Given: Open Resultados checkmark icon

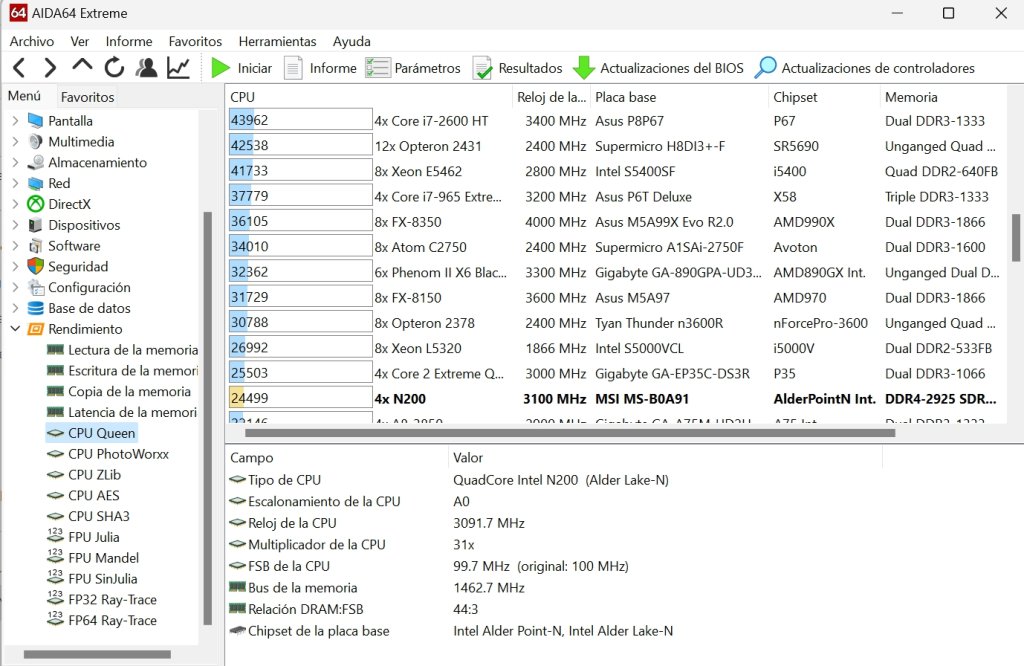Looking at the screenshot, I should (482, 68).
